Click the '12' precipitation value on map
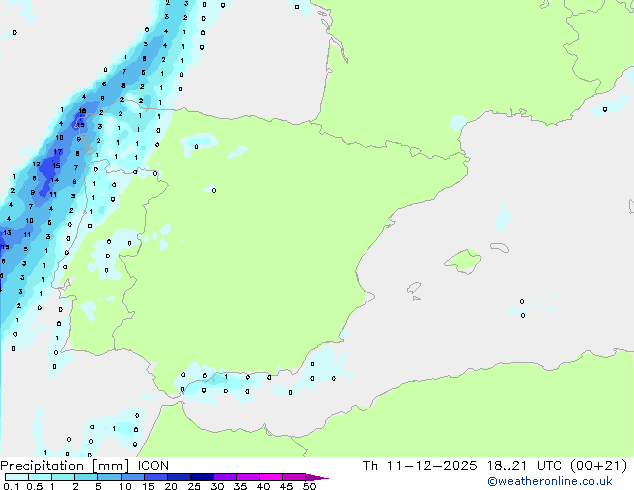The height and width of the screenshot is (490, 634). click(36, 164)
